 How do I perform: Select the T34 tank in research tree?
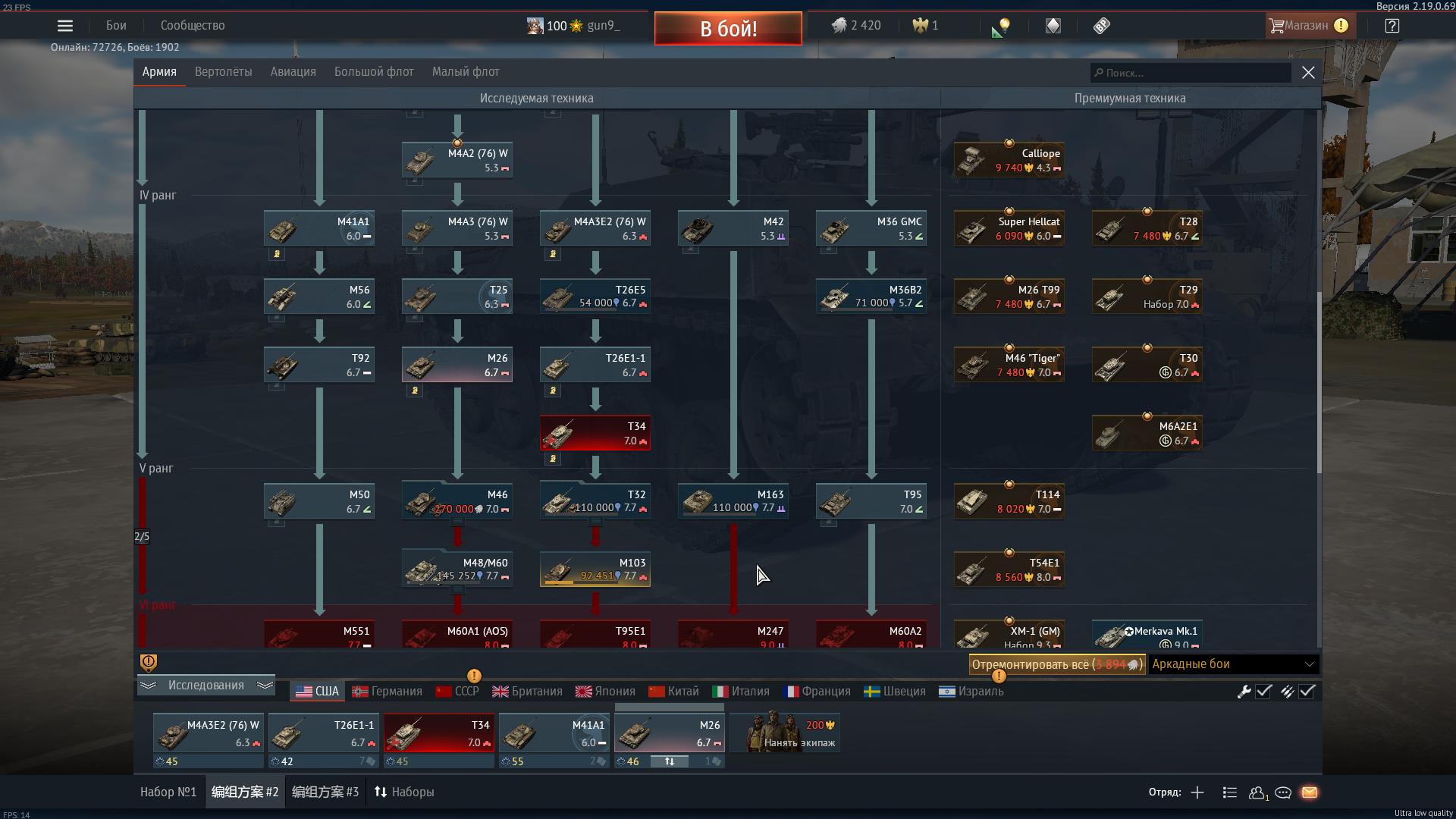595,433
